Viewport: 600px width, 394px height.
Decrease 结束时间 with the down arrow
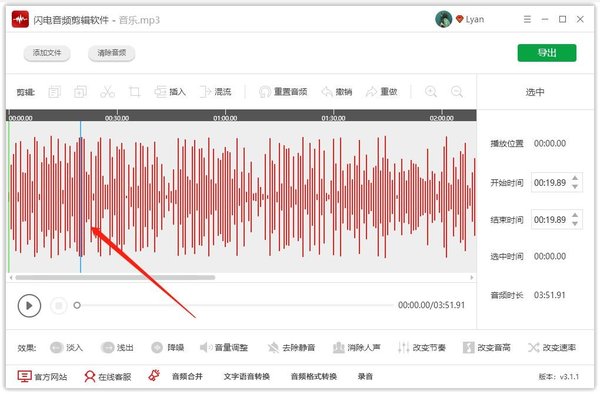tap(575, 224)
